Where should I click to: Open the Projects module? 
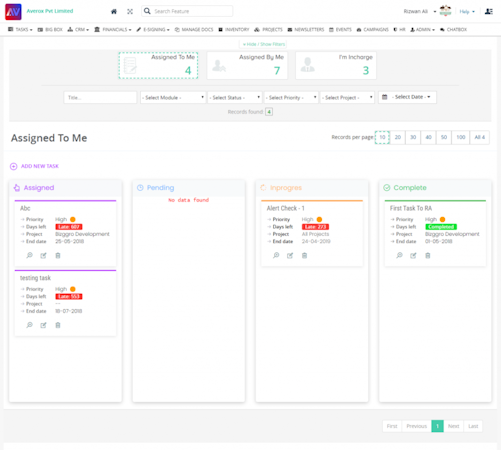point(268,29)
